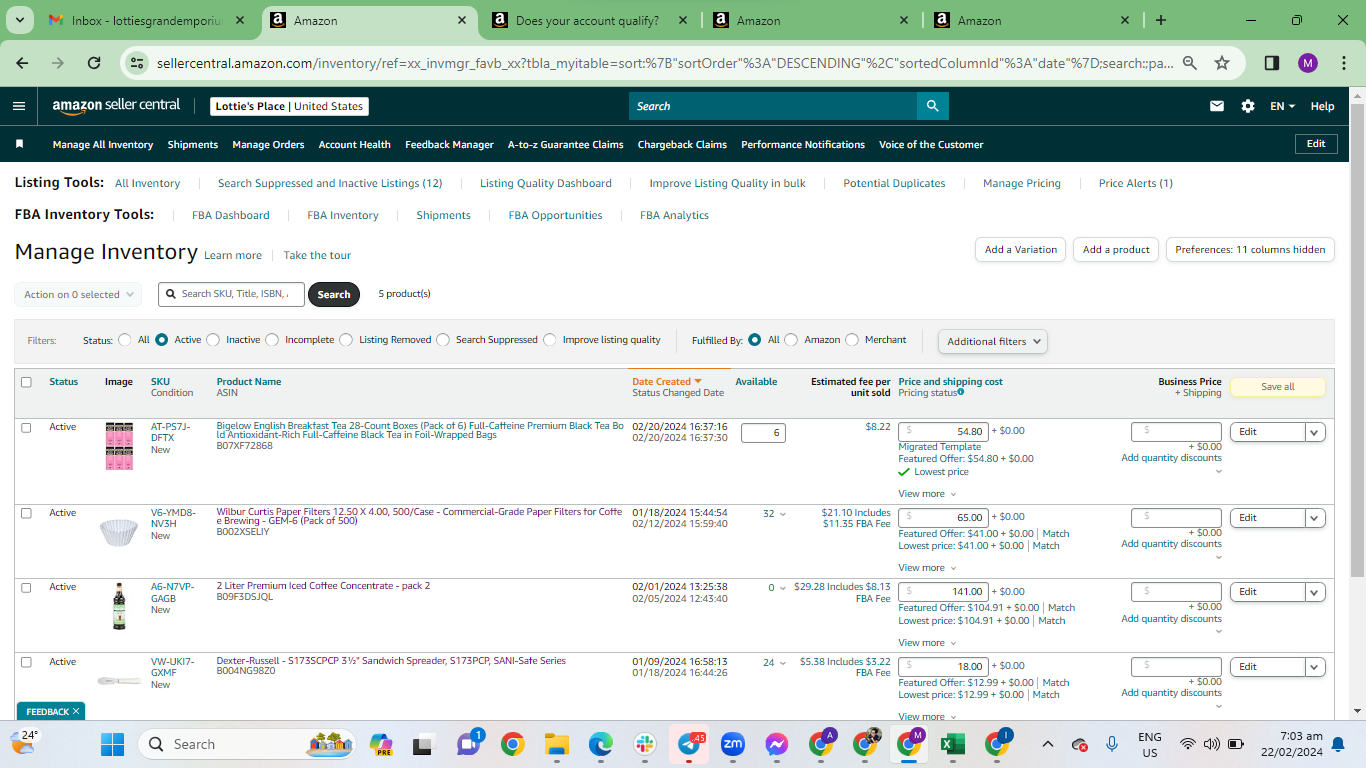Go back using browser back arrow
The width and height of the screenshot is (1366, 768).
tap(23, 63)
